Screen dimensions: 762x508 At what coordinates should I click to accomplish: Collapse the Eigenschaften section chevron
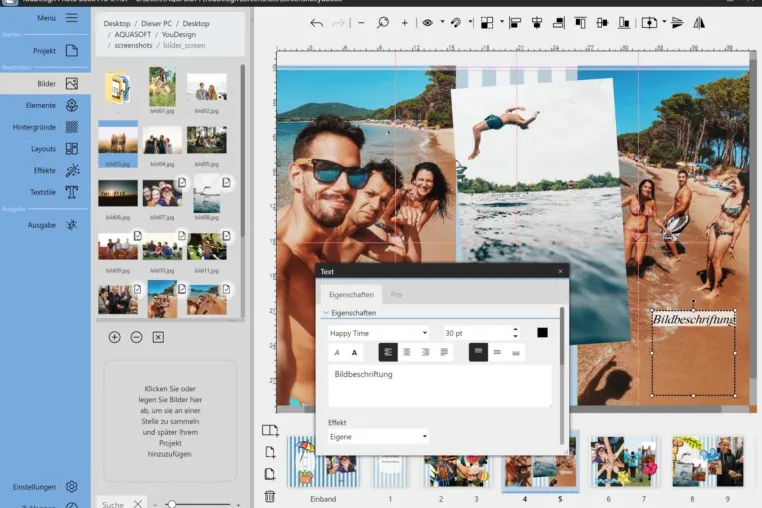(x=326, y=313)
